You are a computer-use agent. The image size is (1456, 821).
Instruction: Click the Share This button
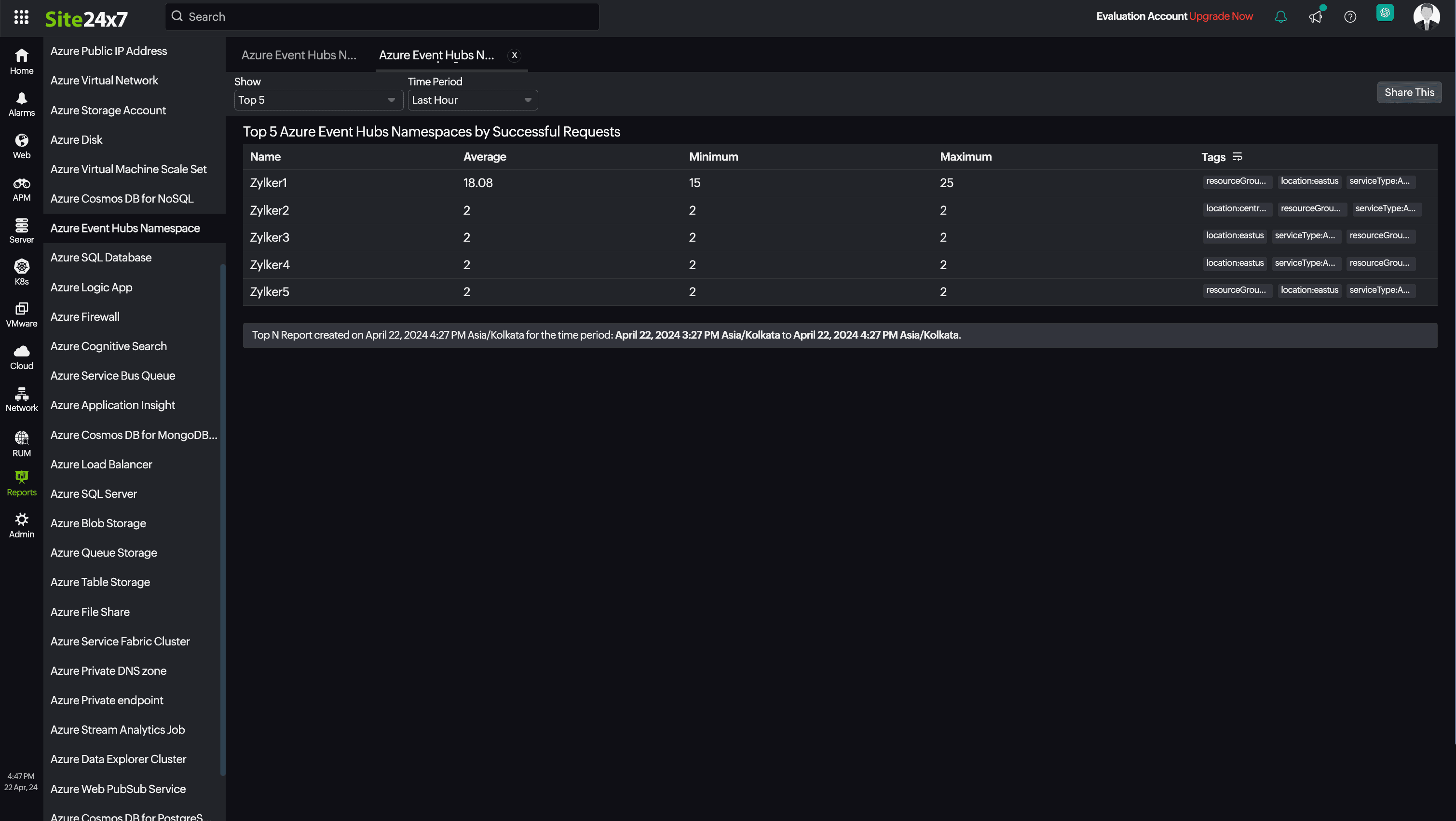1409,92
